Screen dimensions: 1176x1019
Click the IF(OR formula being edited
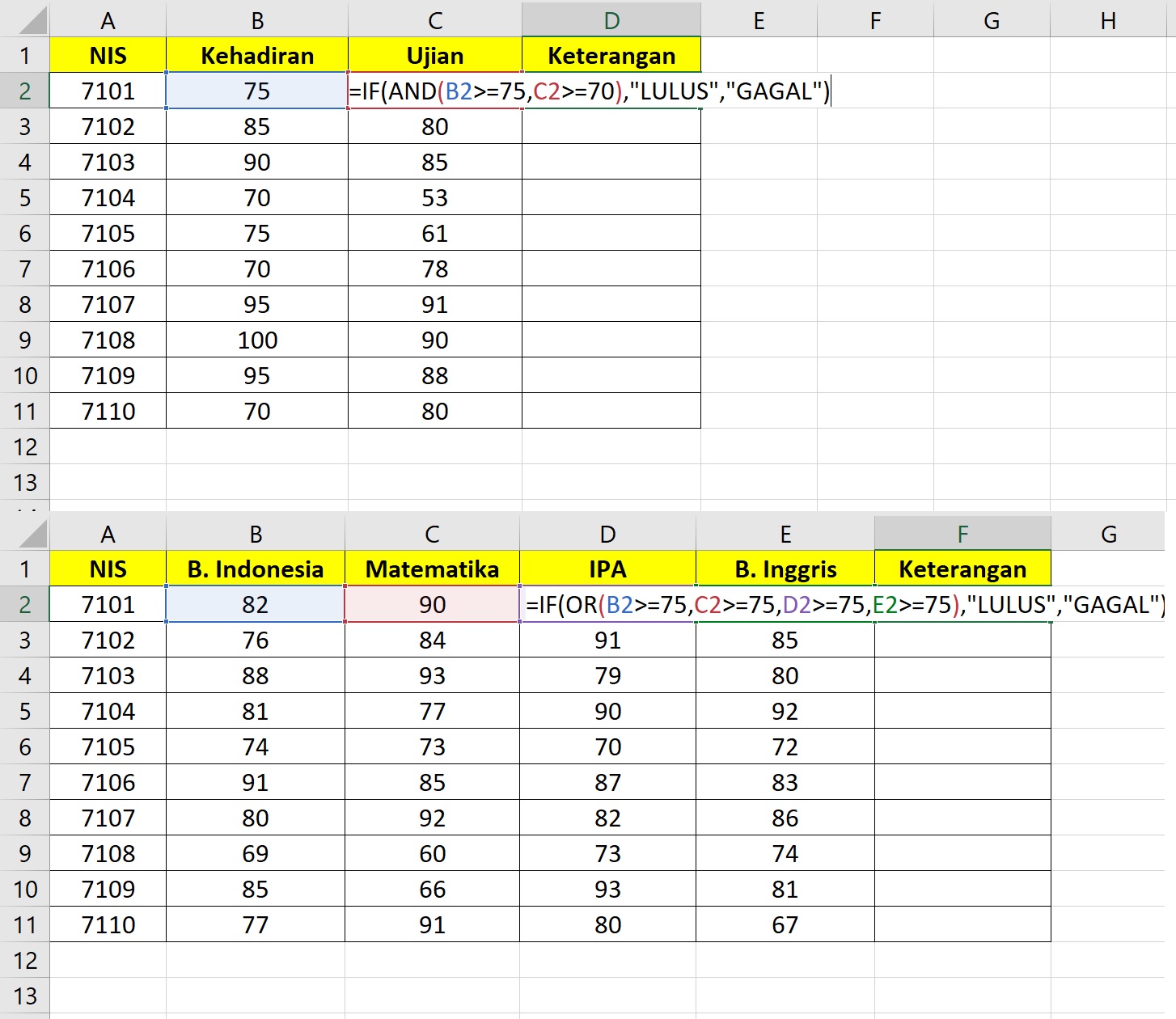(845, 604)
